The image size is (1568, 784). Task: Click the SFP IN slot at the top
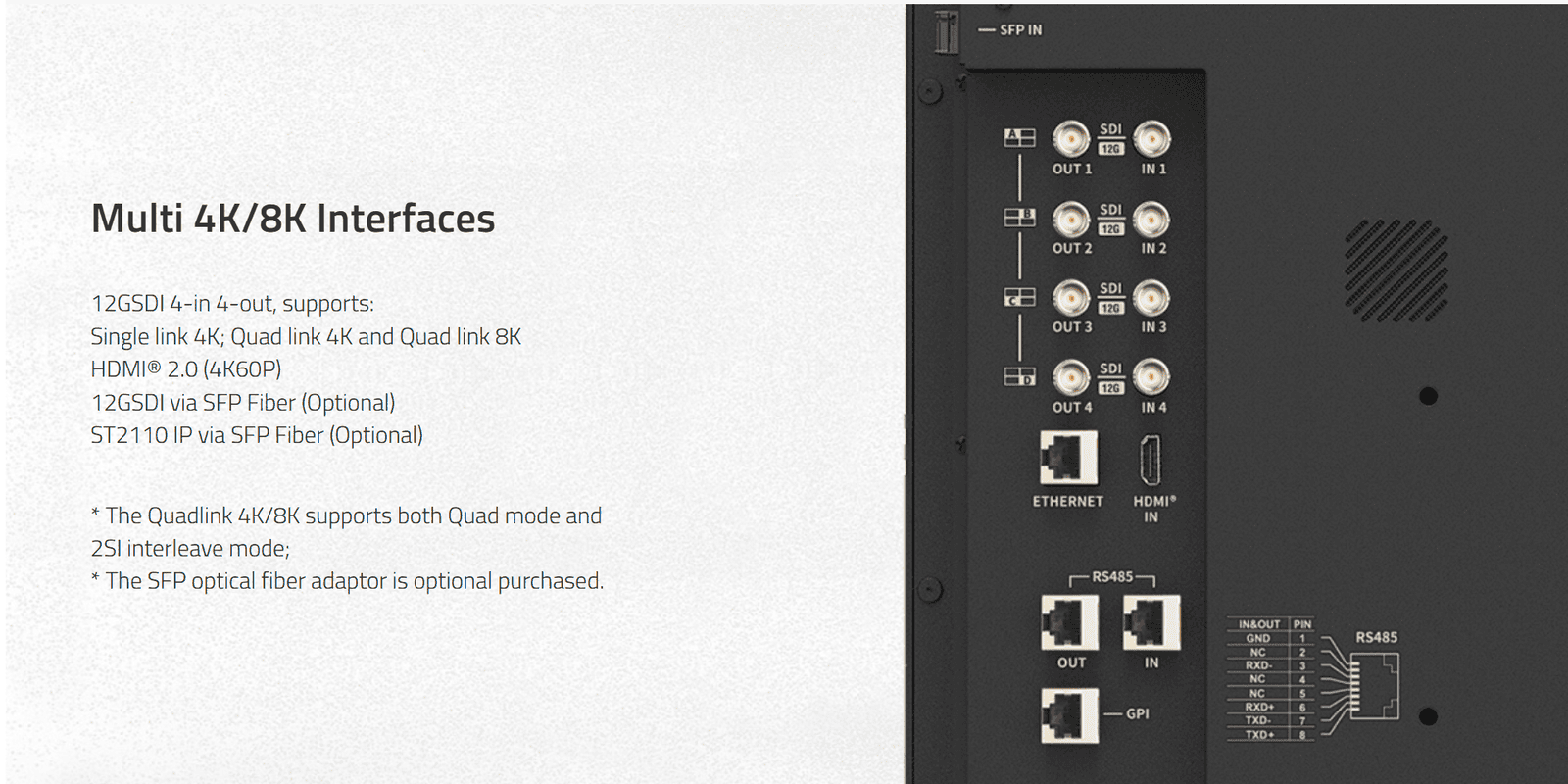pos(946,31)
